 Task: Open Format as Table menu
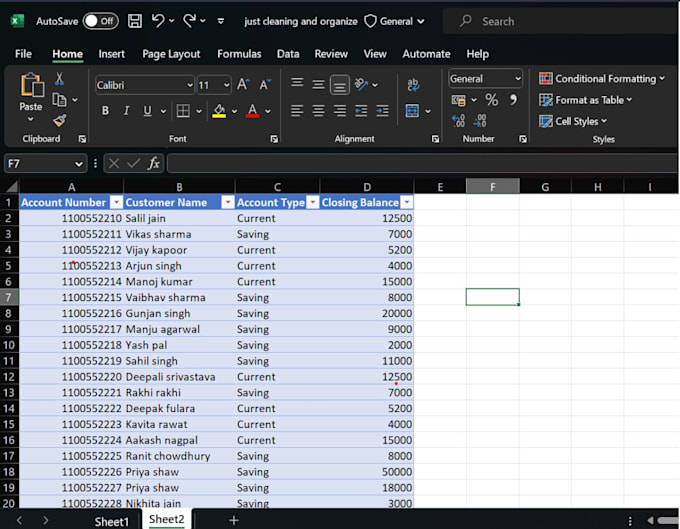pyautogui.click(x=585, y=100)
